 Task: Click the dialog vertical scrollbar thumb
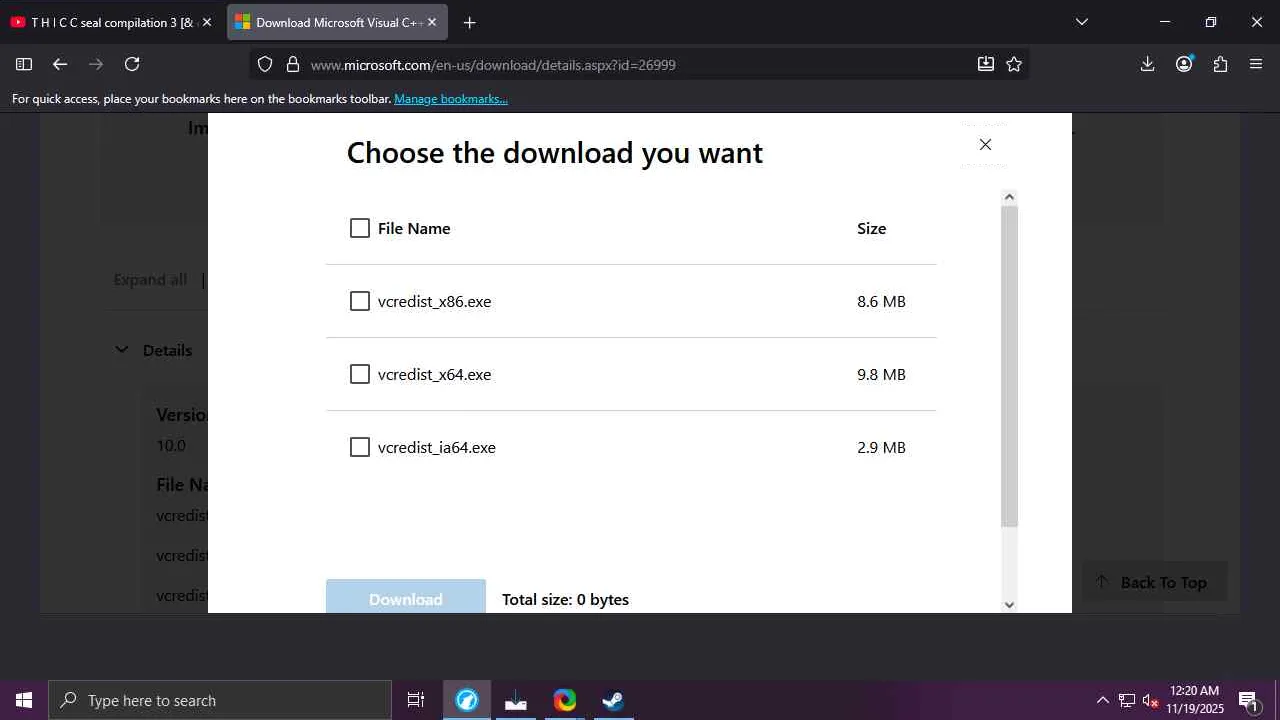tap(1009, 366)
